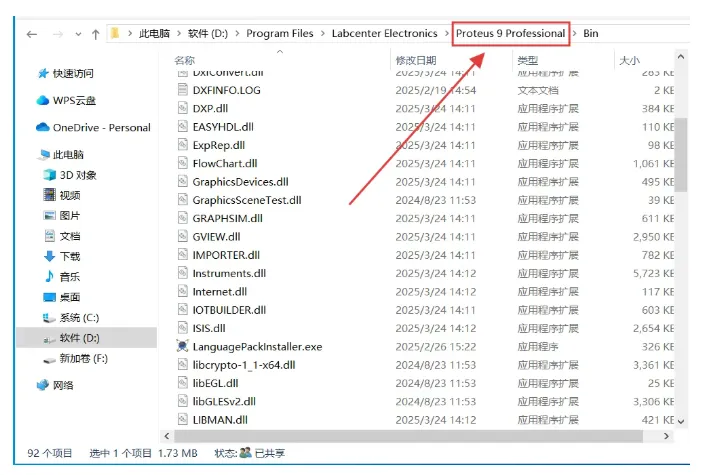Expand chevron after Proteus 9 Professional

[574, 34]
